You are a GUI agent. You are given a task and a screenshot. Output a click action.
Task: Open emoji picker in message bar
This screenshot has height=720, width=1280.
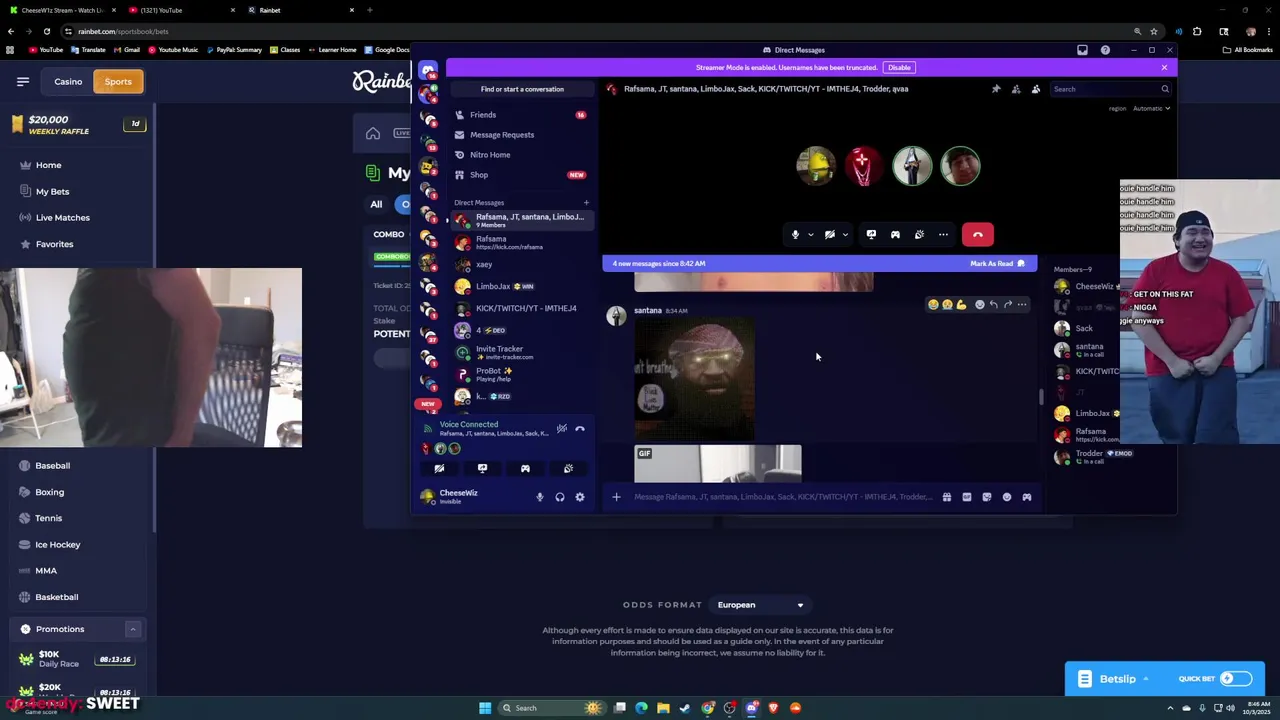point(1007,497)
